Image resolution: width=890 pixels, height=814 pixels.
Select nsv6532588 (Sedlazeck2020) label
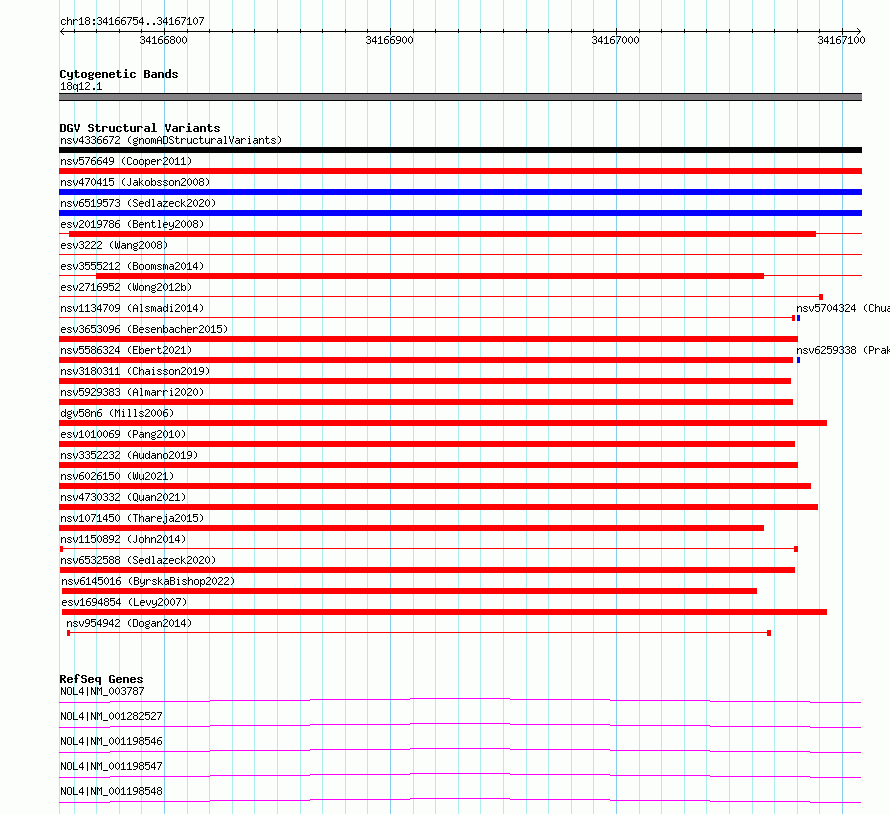pyautogui.click(x=138, y=560)
